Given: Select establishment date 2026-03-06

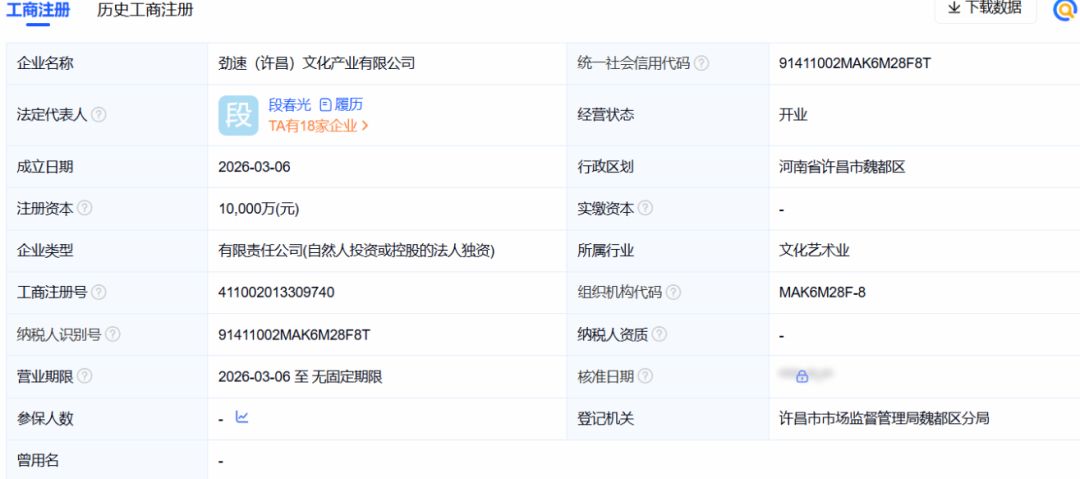Looking at the screenshot, I should pyautogui.click(x=254, y=167).
